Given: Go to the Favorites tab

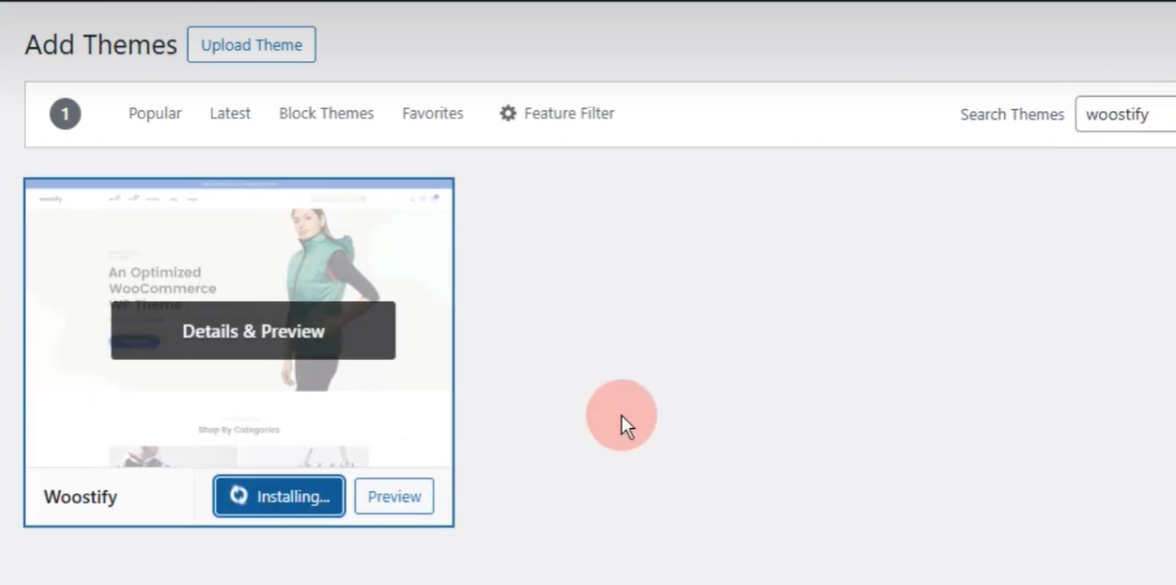Looking at the screenshot, I should click(x=432, y=114).
